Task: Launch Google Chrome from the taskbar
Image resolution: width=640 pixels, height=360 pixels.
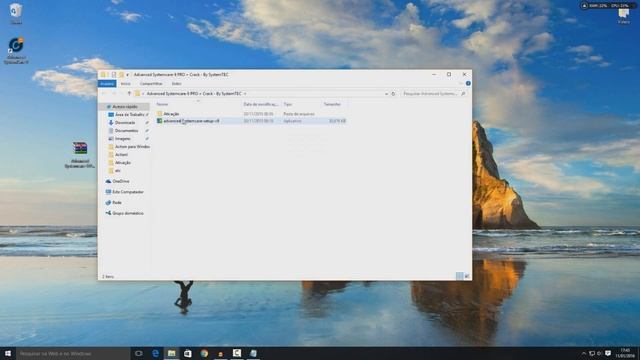Action: point(204,353)
